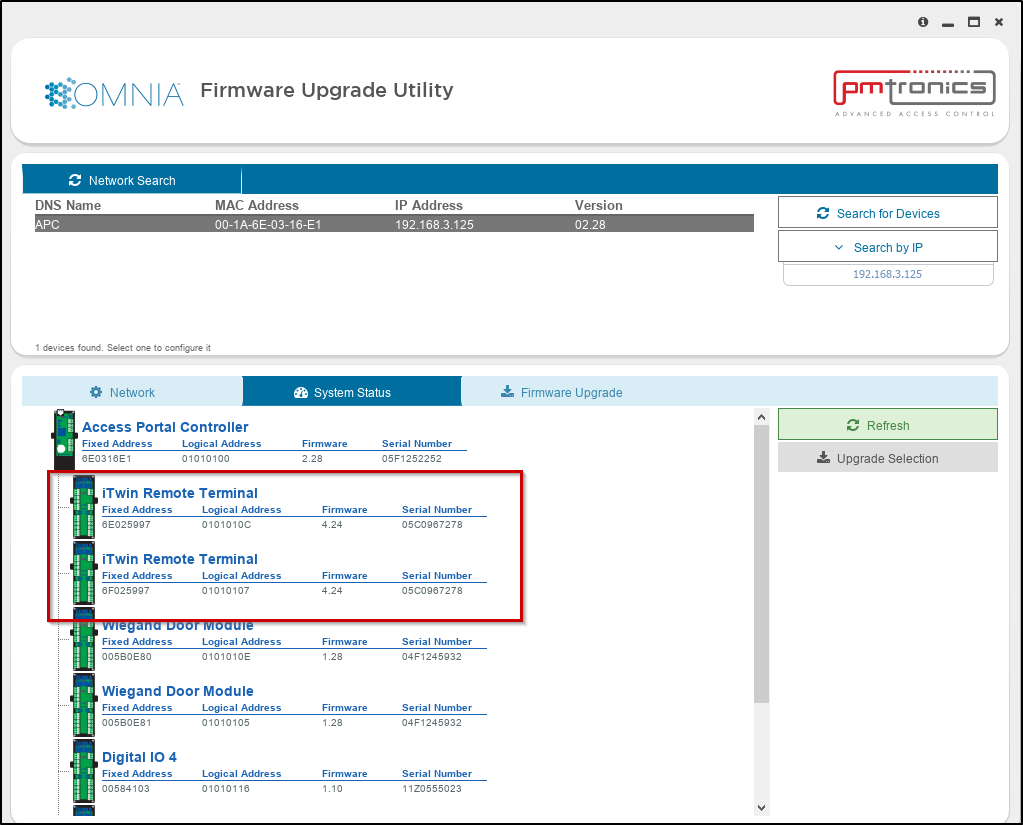Click firmware value 2.28 of controller

pyautogui.click(x=312, y=458)
